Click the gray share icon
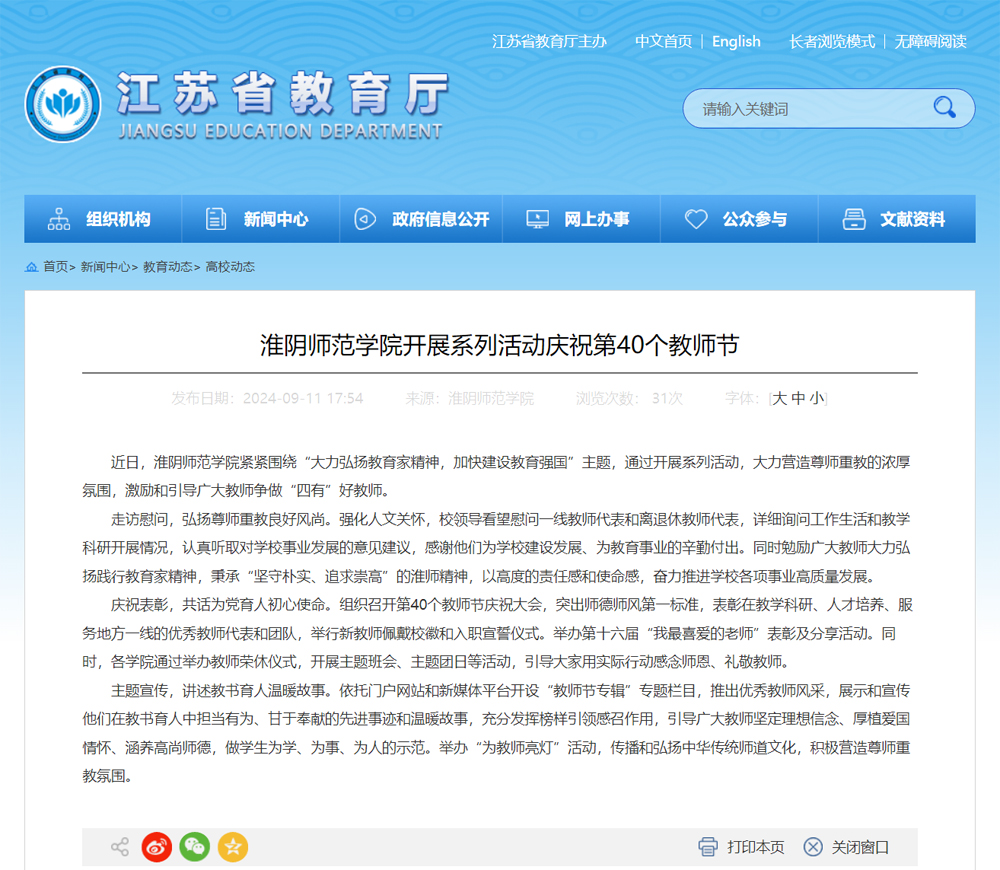1000x870 pixels. coord(119,846)
